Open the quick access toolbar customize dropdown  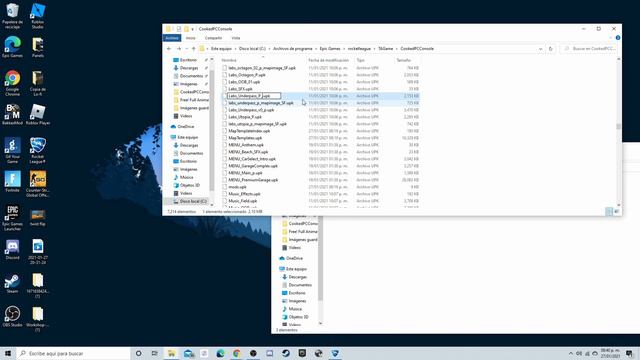pyautogui.click(x=193, y=29)
